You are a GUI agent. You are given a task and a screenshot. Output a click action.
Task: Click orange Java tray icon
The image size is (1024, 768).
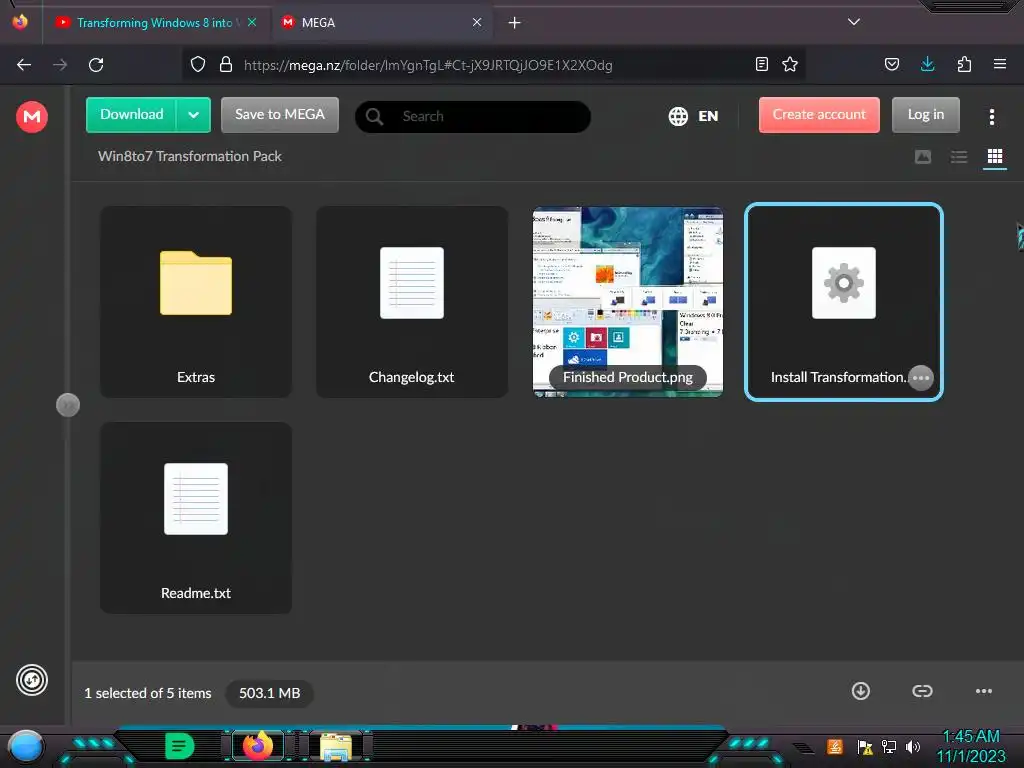(x=835, y=746)
